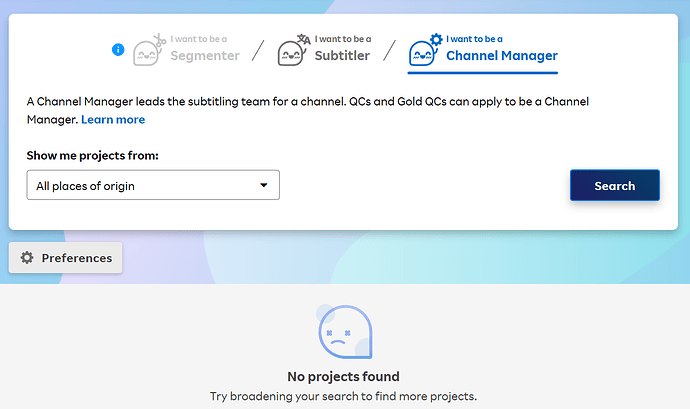The height and width of the screenshot is (409, 690).
Task: Click the sad ghost No projects illustration
Action: point(345,332)
